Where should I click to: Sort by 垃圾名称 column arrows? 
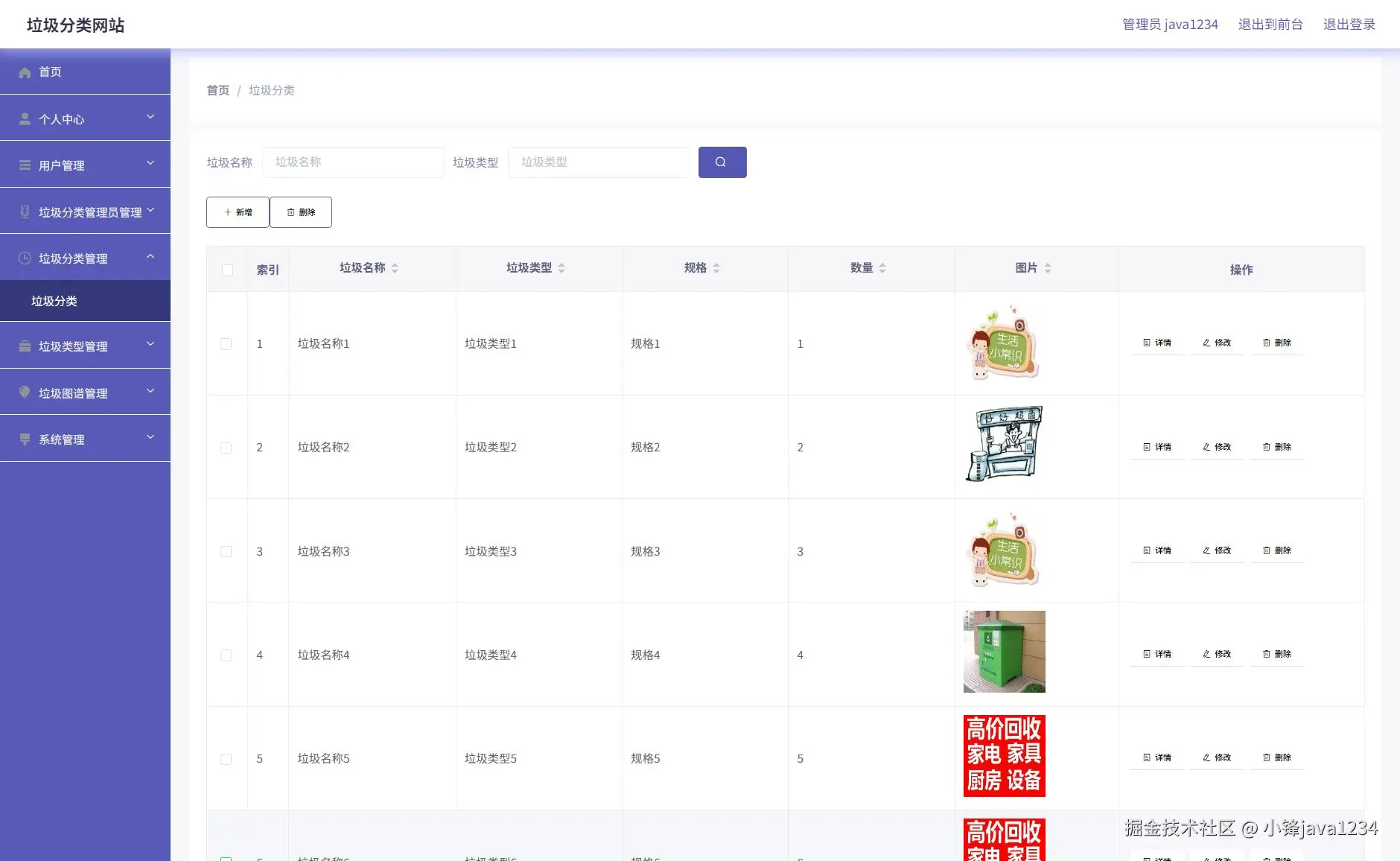click(395, 268)
